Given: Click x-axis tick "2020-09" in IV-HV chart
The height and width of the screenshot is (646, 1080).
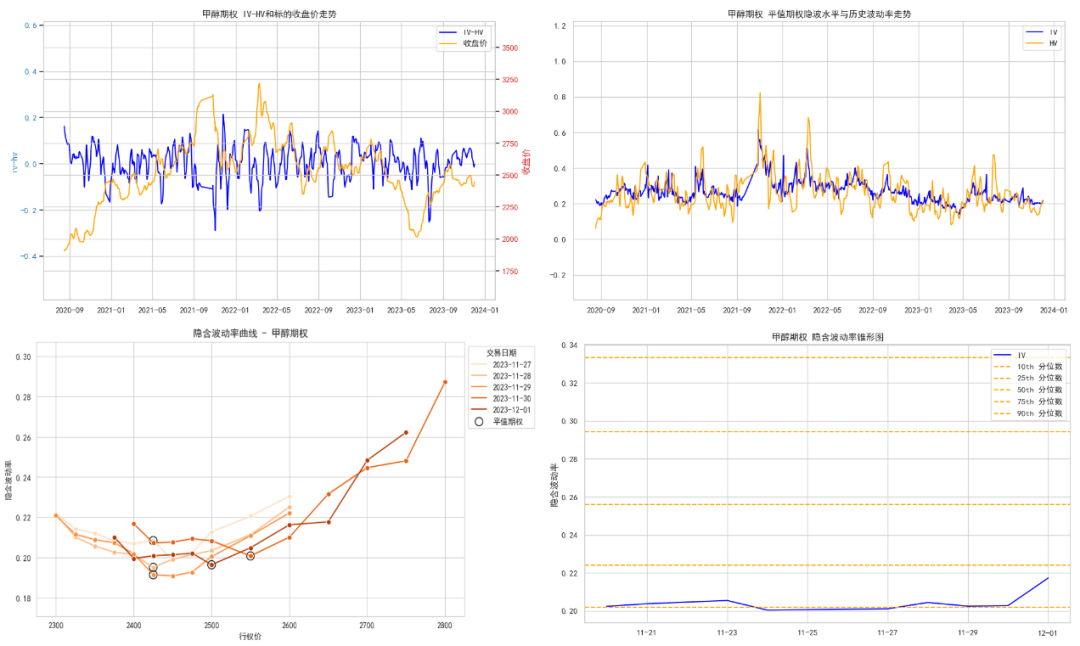Looking at the screenshot, I should click(69, 310).
